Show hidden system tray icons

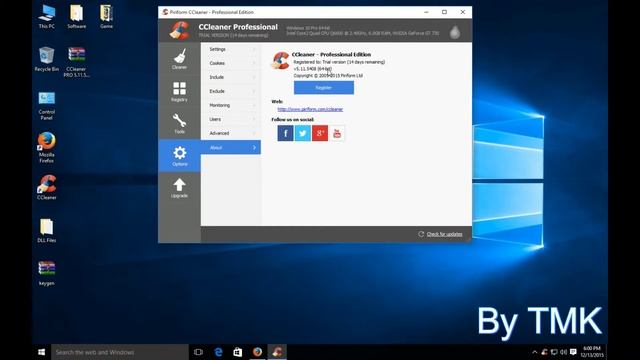point(535,352)
